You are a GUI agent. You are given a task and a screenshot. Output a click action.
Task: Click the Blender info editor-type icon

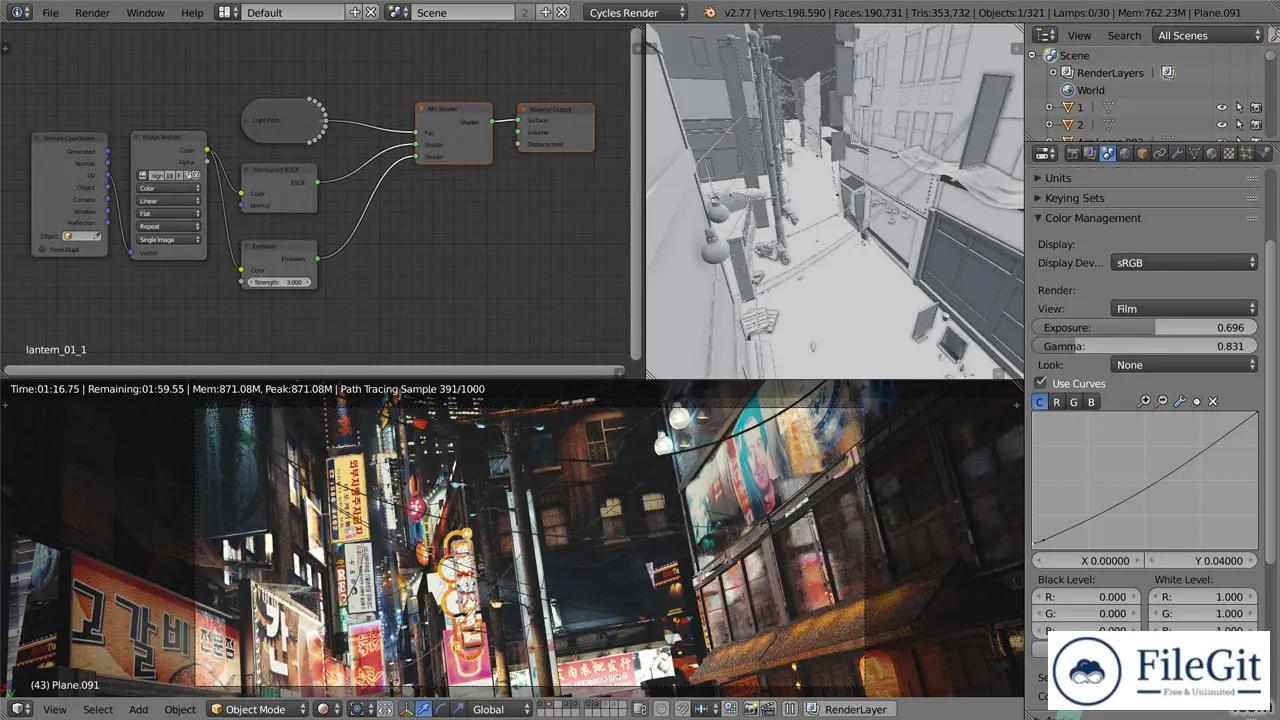[x=19, y=12]
